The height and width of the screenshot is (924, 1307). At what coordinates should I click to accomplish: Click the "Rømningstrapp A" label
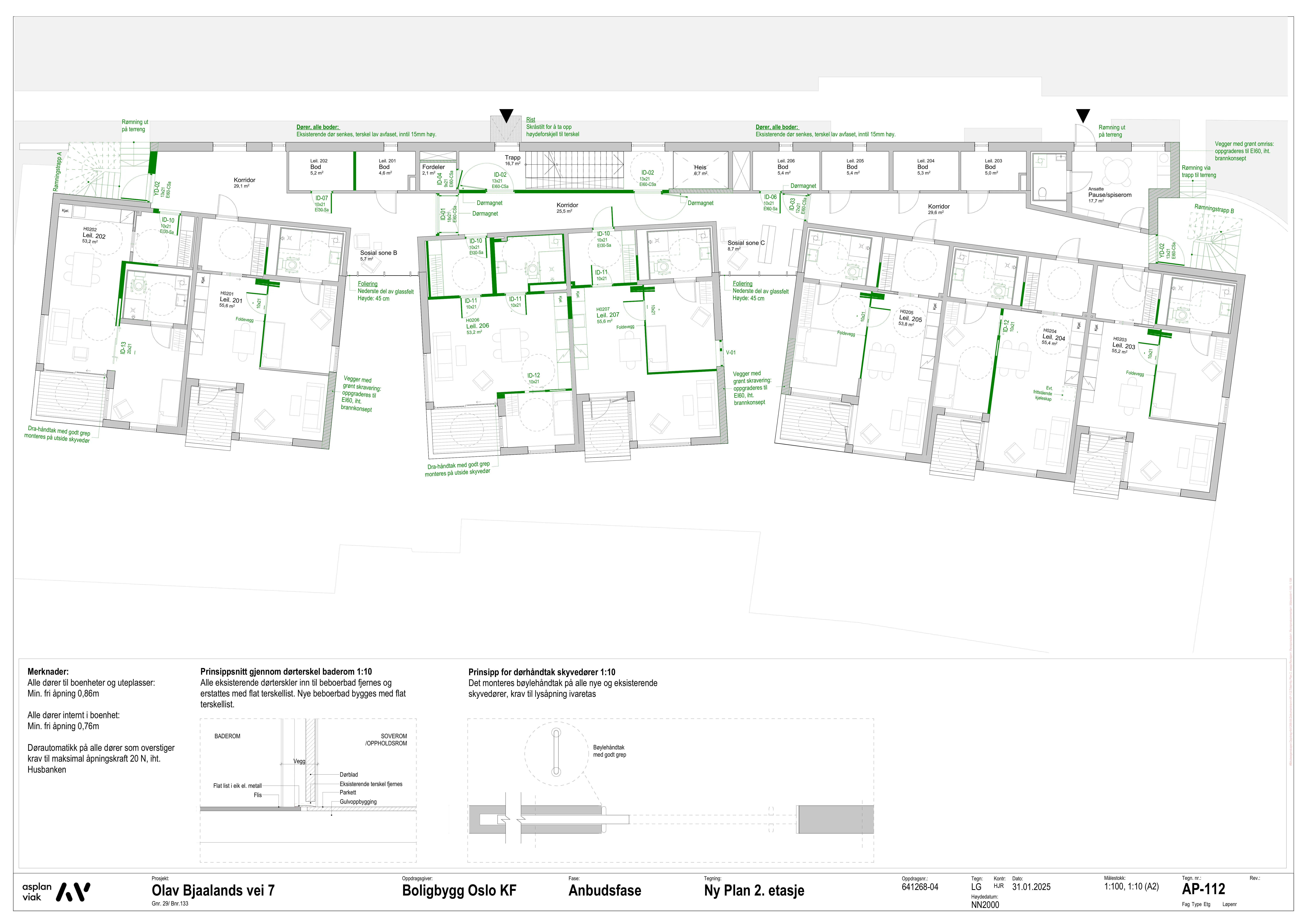57,172
